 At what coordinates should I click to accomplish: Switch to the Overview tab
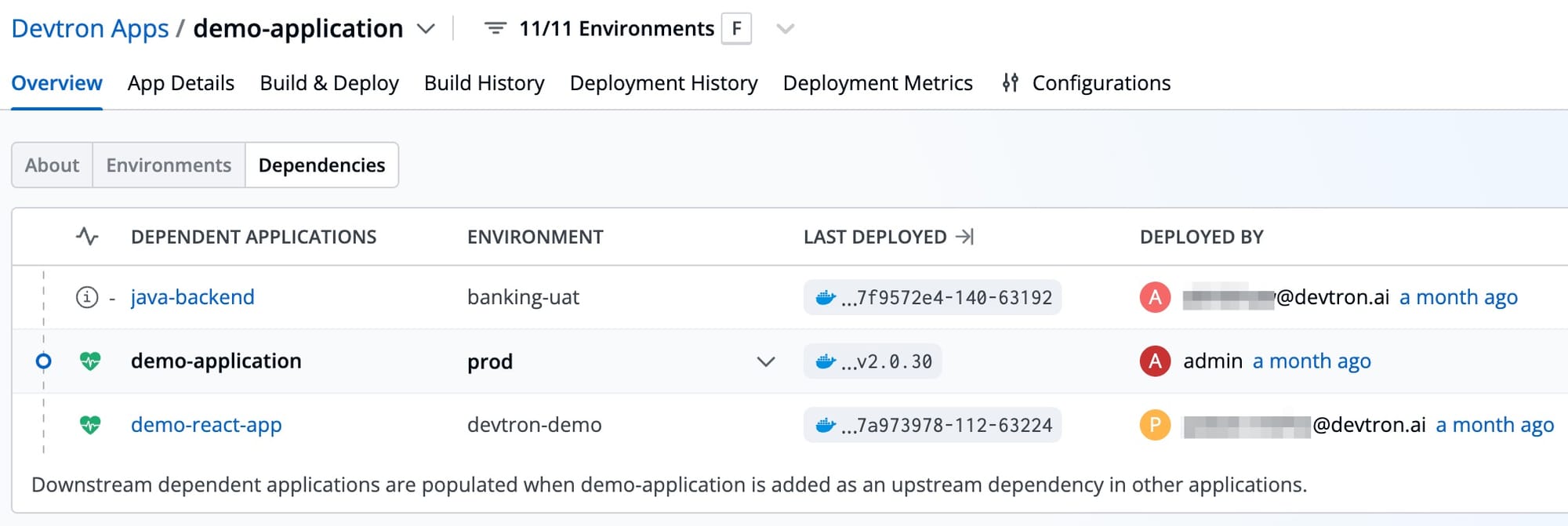(56, 82)
